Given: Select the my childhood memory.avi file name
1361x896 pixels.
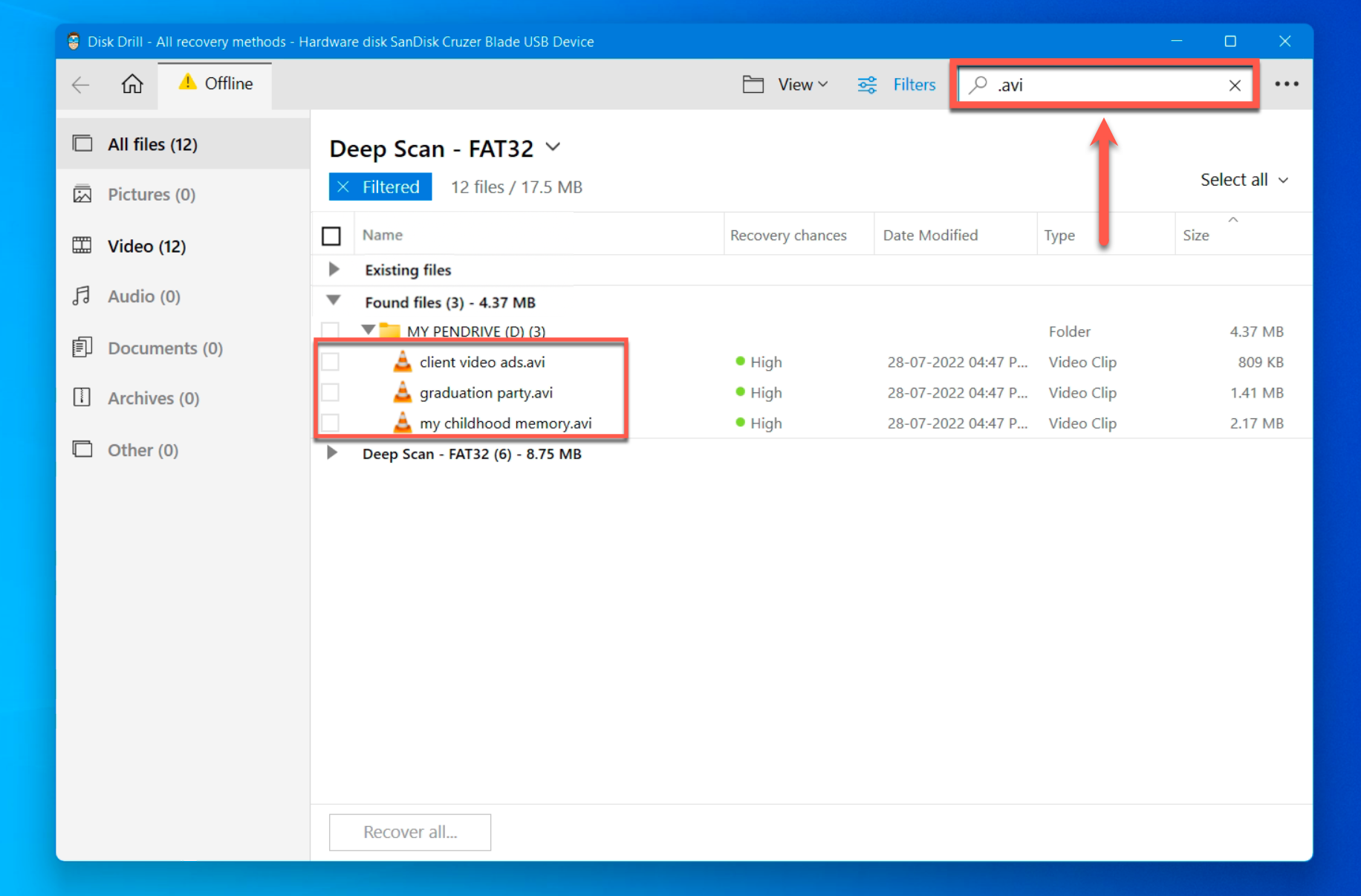Looking at the screenshot, I should coord(505,423).
